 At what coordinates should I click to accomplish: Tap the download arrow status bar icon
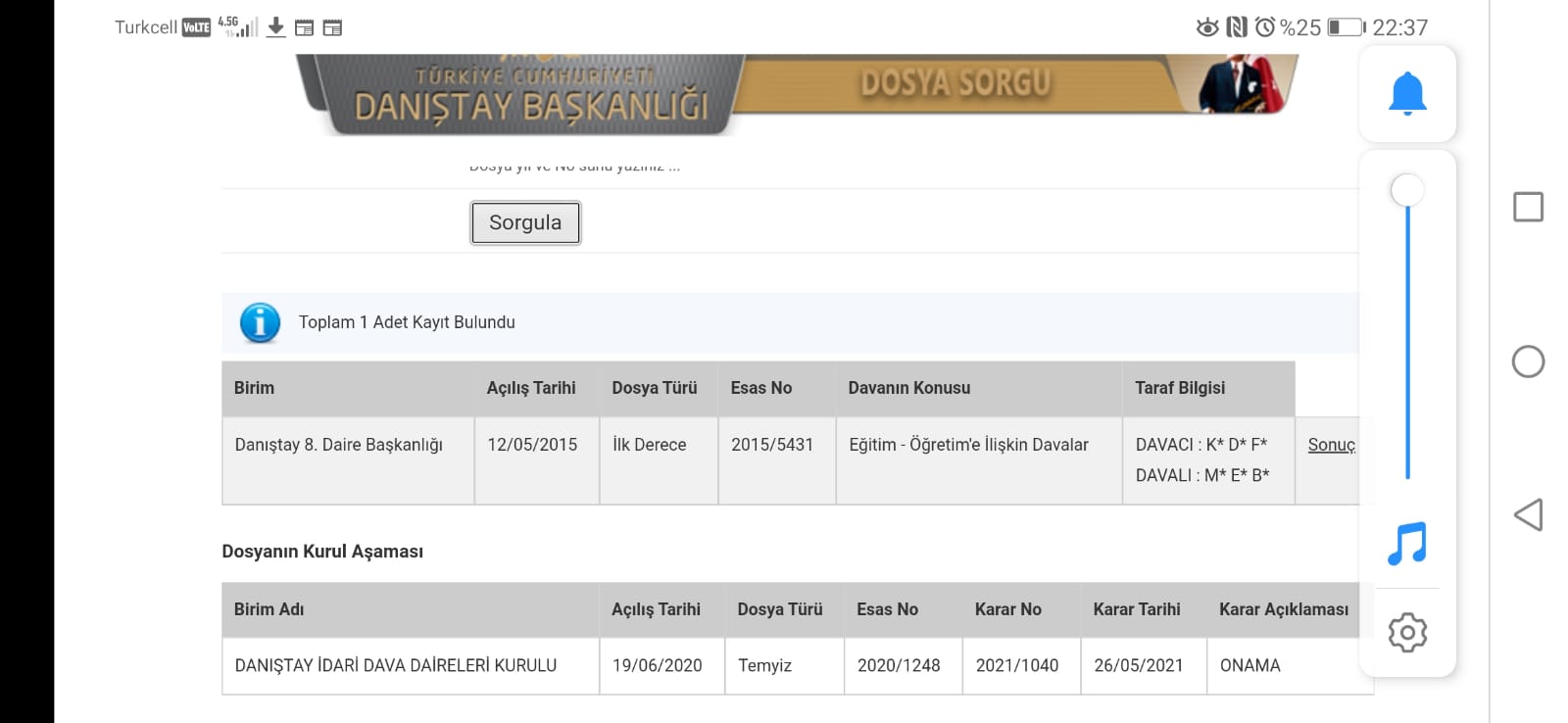(x=276, y=27)
